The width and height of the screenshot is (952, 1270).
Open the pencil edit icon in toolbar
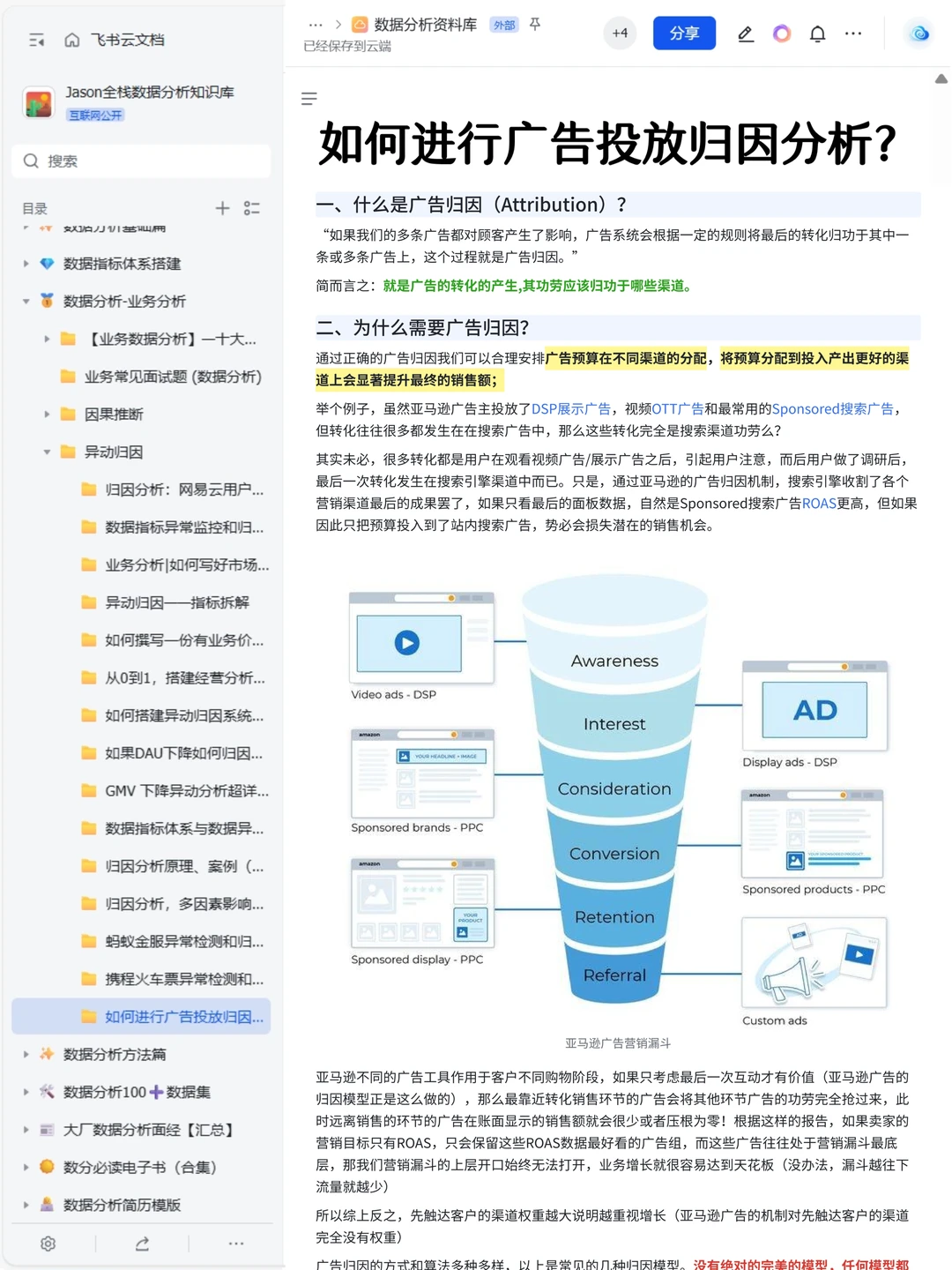point(745,34)
